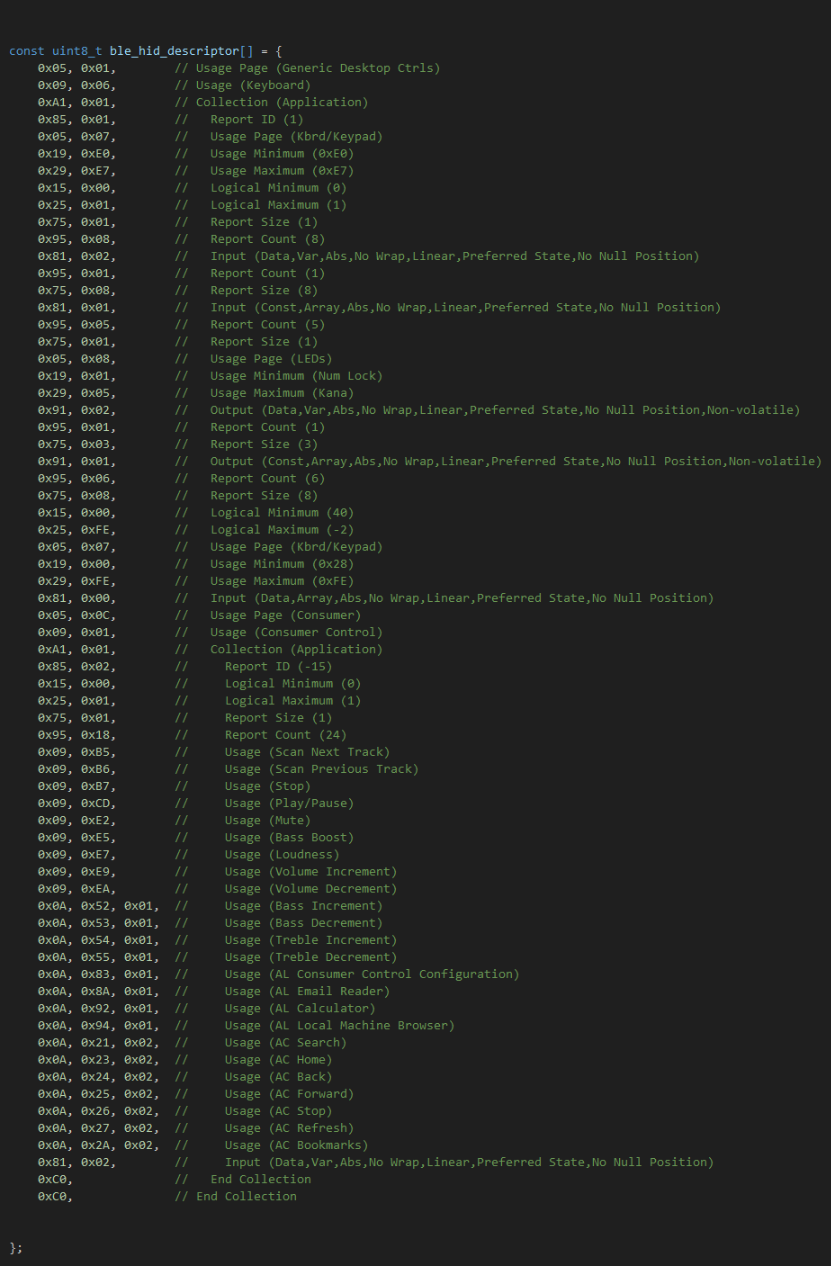Click comment 'Usage Maximum (Kana)'

tap(282, 392)
